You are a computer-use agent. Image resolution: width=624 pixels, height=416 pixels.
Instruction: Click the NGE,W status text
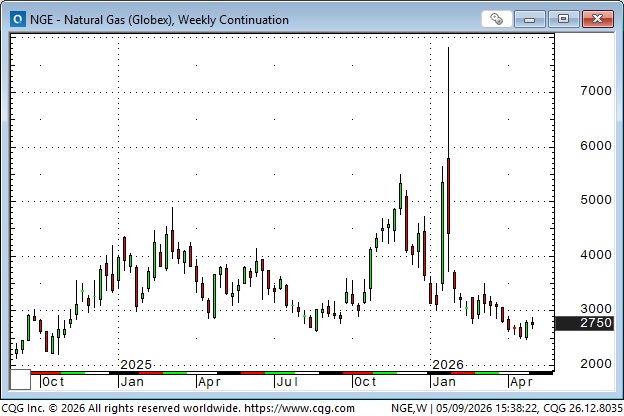click(x=409, y=408)
